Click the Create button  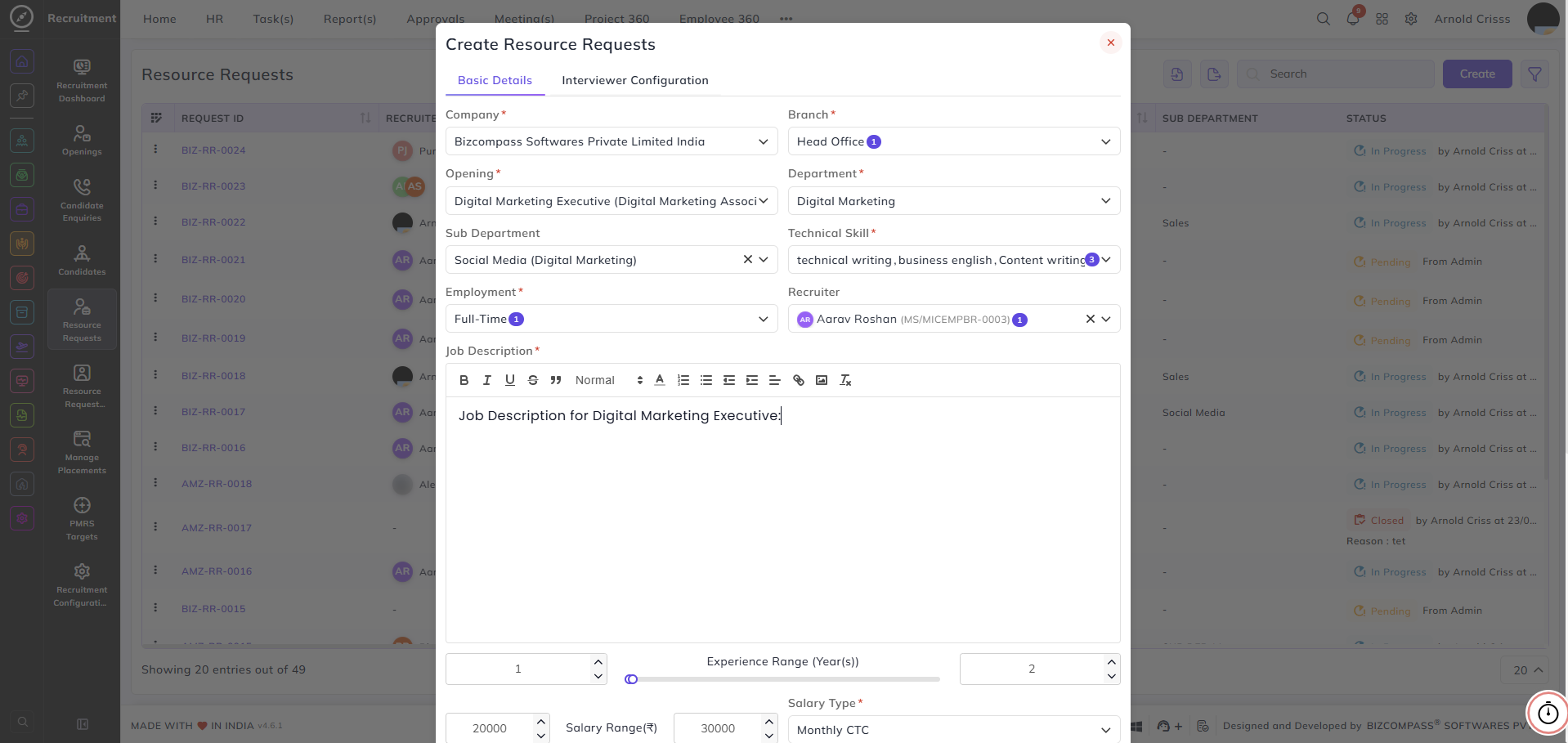click(x=1477, y=74)
